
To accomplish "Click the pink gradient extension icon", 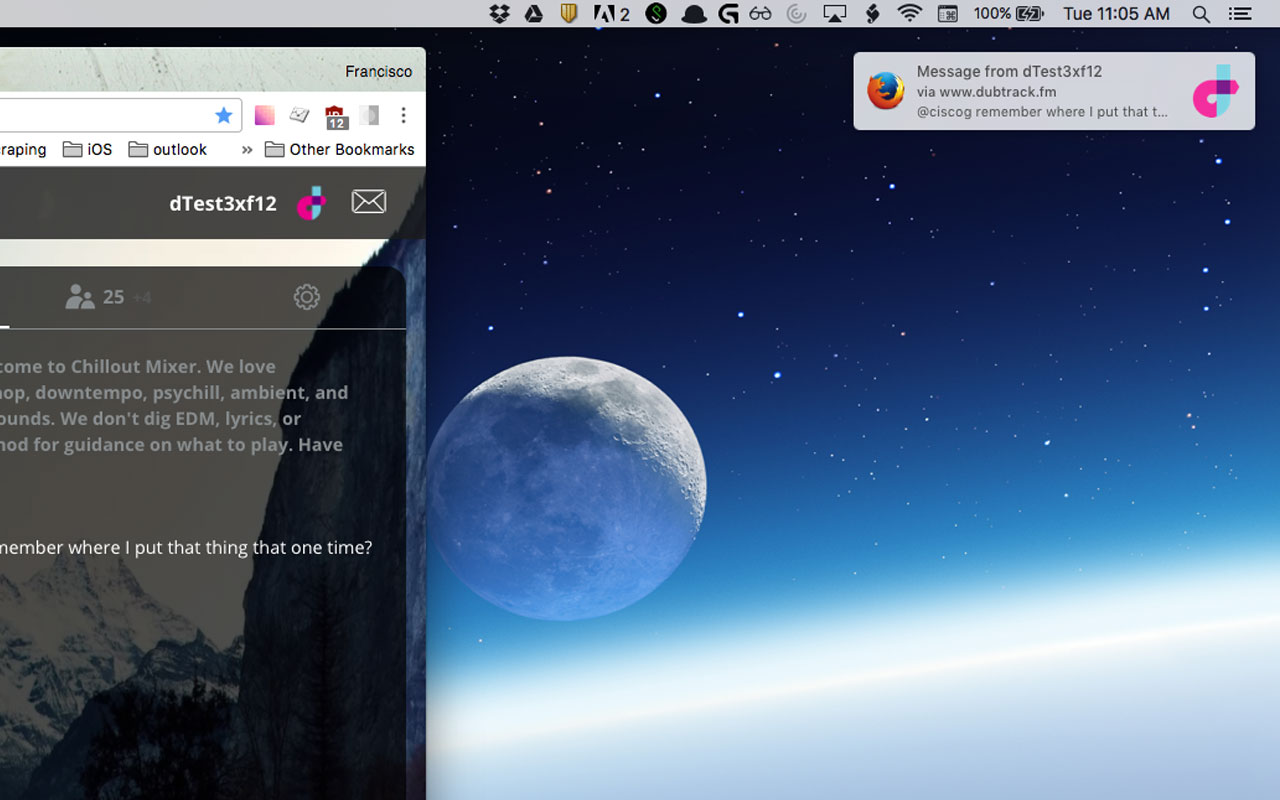I will [x=265, y=115].
